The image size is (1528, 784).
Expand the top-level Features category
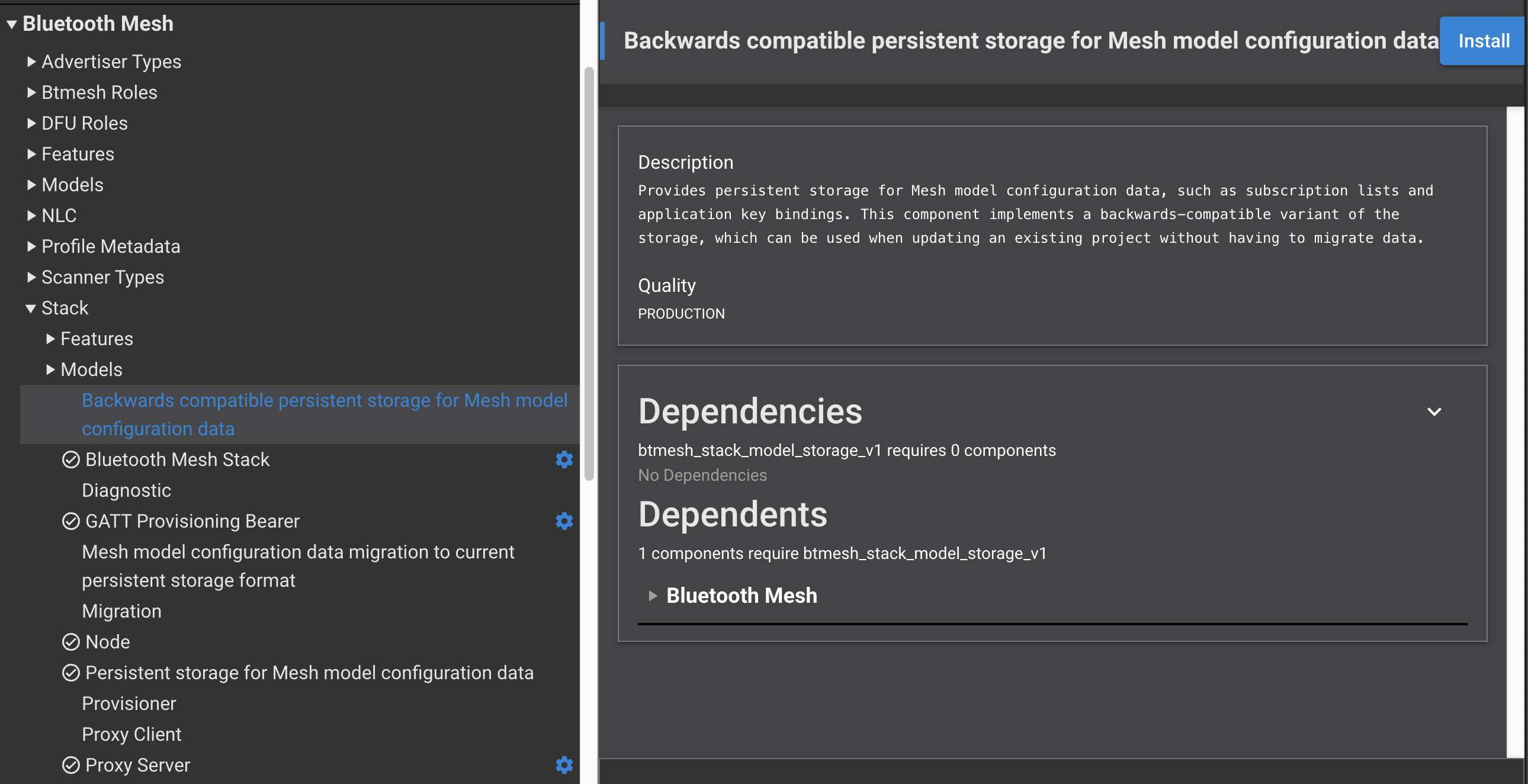click(31, 154)
